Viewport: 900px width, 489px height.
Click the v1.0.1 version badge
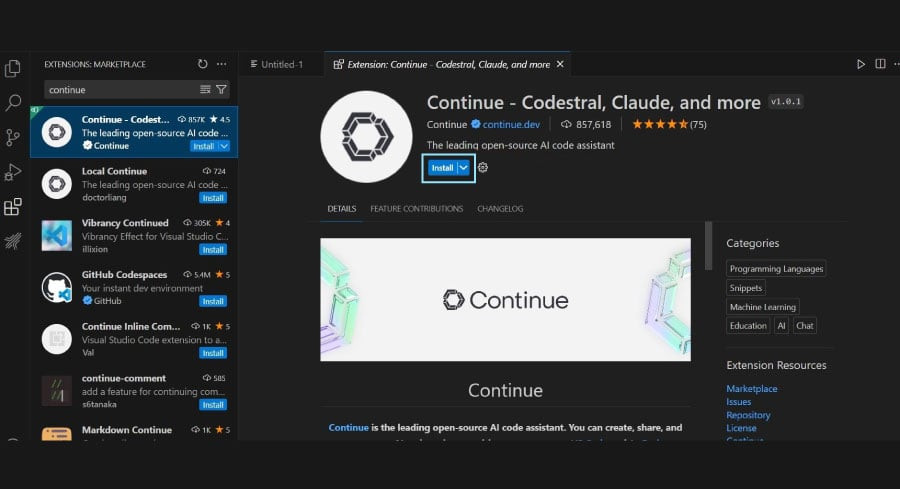(x=785, y=102)
